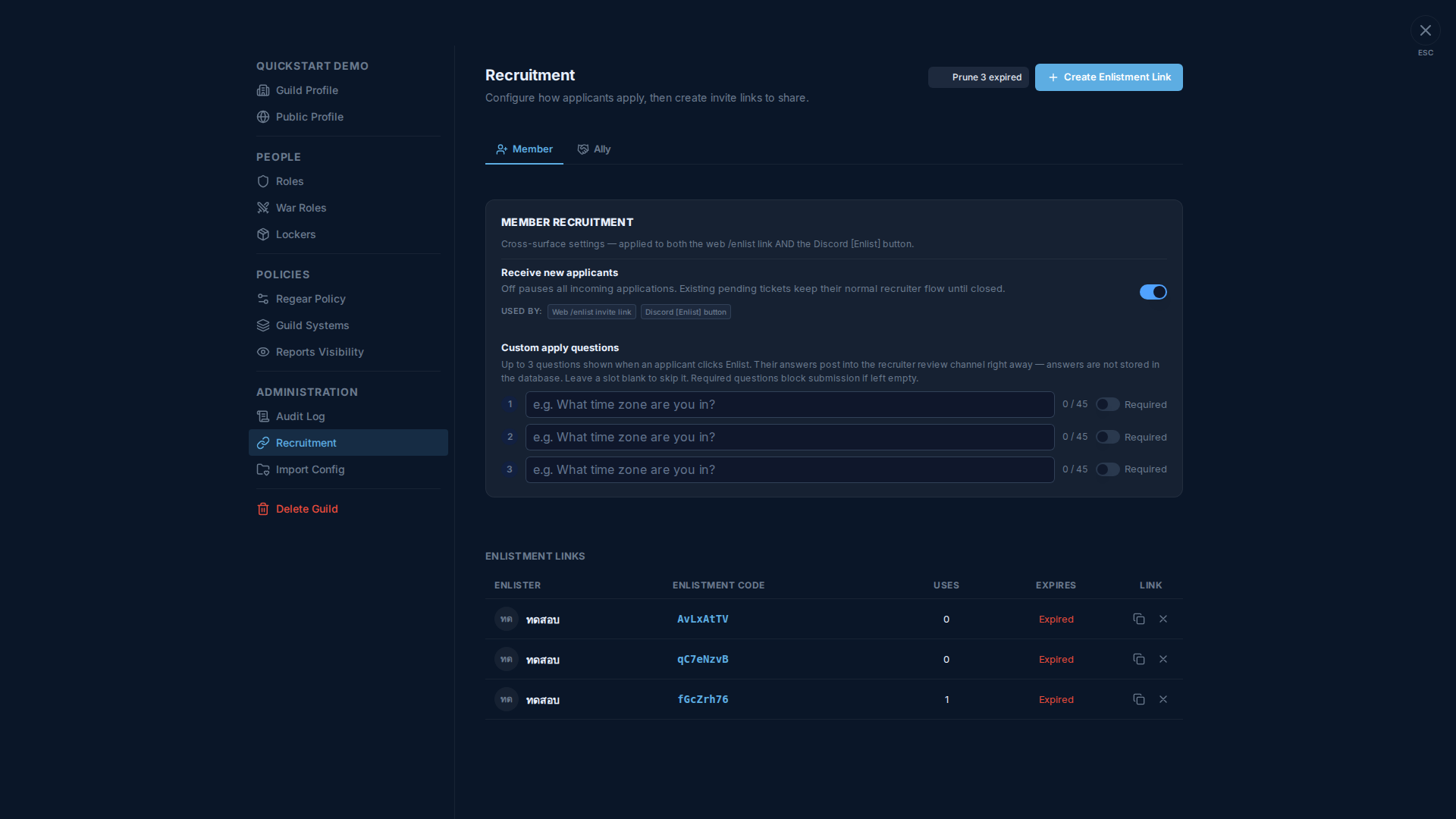Open Guild Systems layers icon
Screen dimensions: 1456x819
pyautogui.click(x=263, y=325)
